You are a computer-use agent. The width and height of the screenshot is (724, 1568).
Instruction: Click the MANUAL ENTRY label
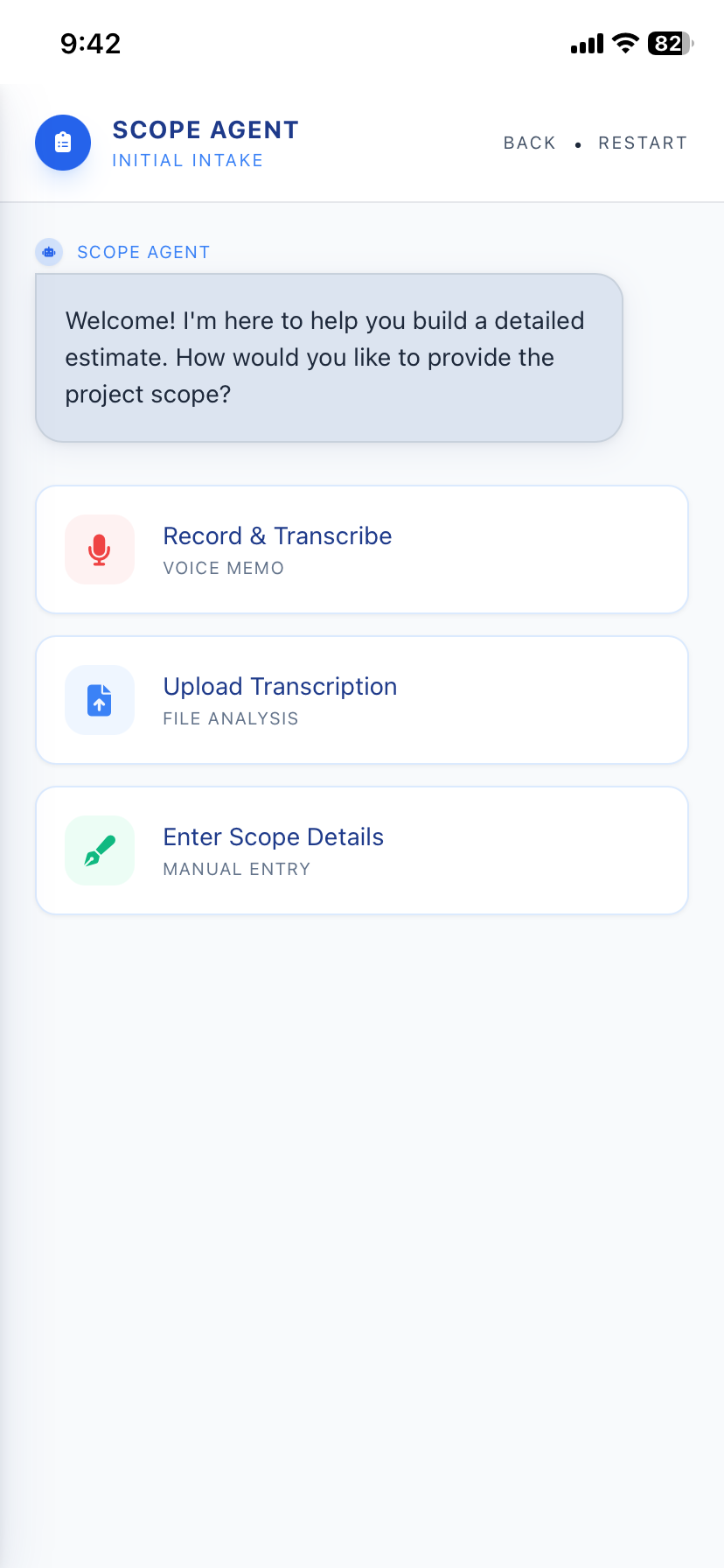click(237, 869)
